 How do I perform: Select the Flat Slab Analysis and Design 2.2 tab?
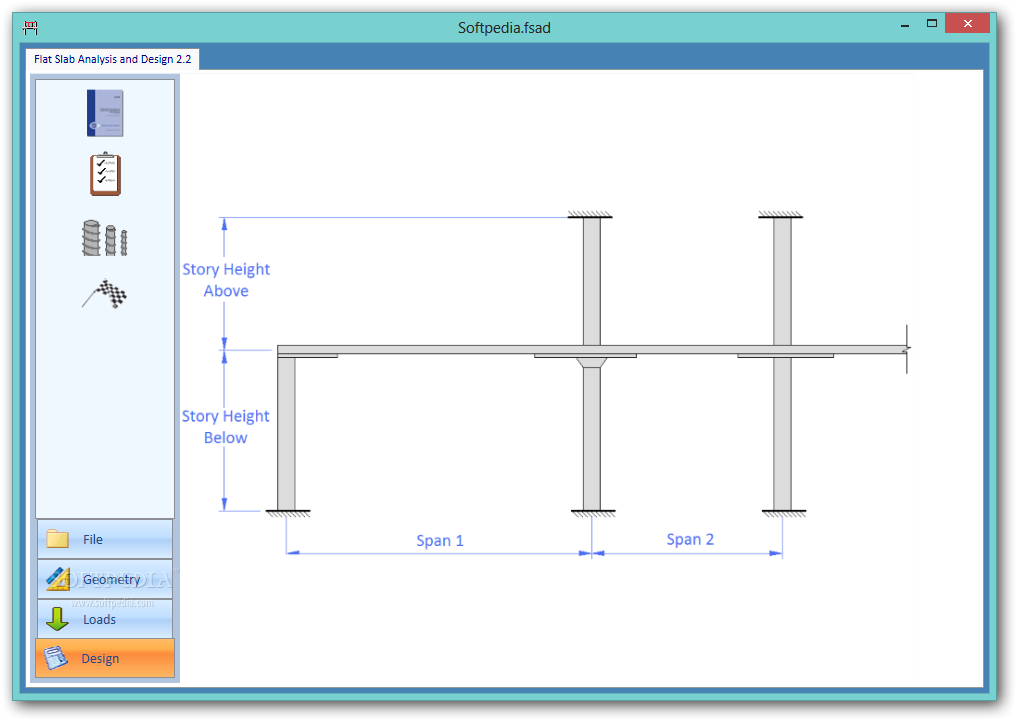(113, 59)
